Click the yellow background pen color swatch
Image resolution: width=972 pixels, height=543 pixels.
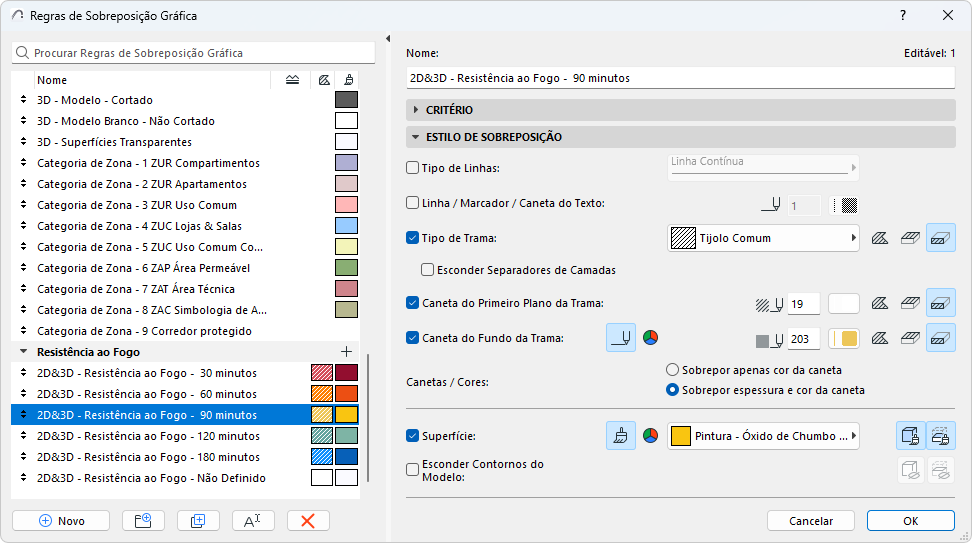[x=845, y=338]
